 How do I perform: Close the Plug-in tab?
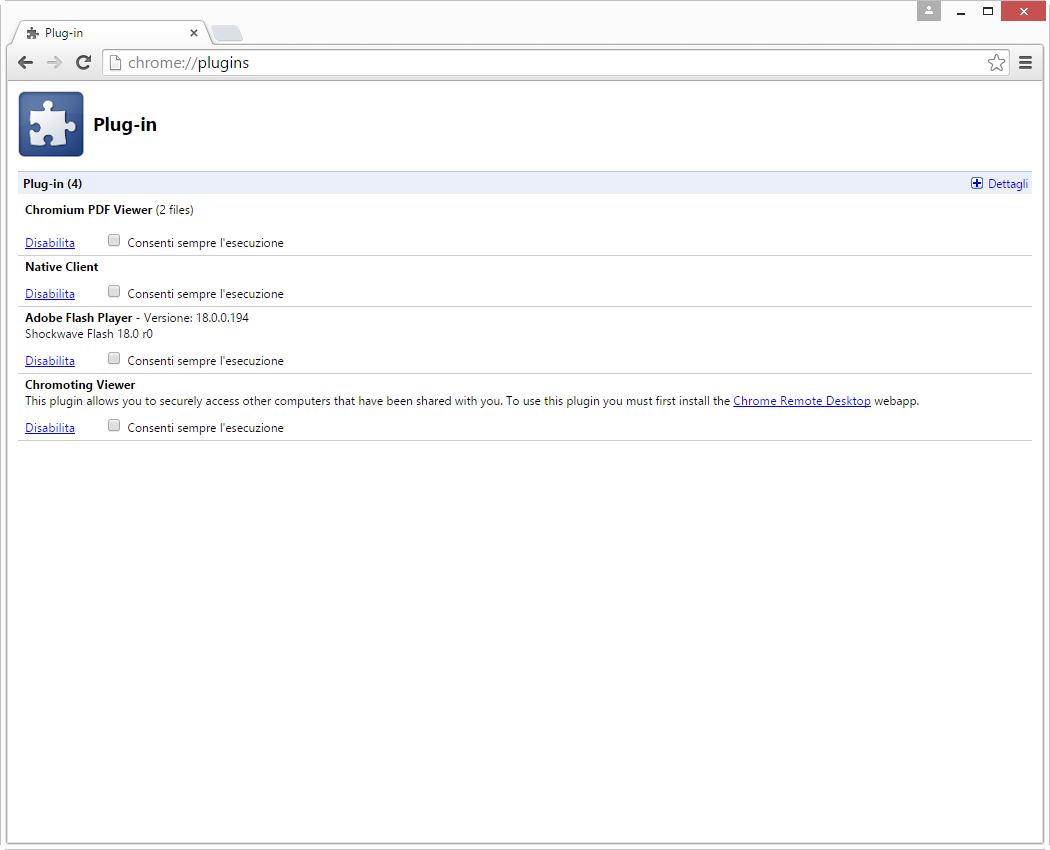coord(194,33)
